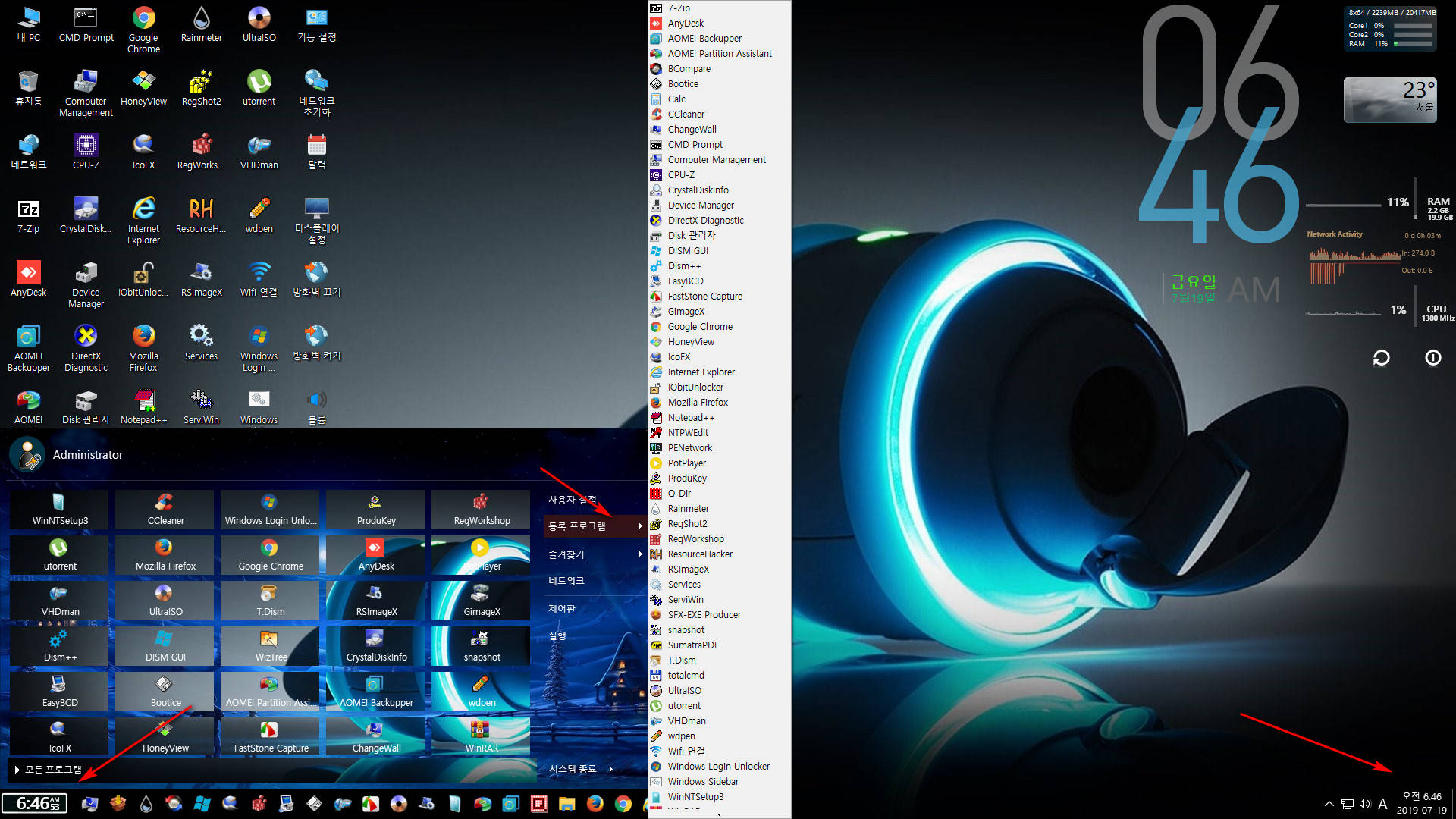
Task: Click the Administrator avatar picture
Action: pos(27,454)
